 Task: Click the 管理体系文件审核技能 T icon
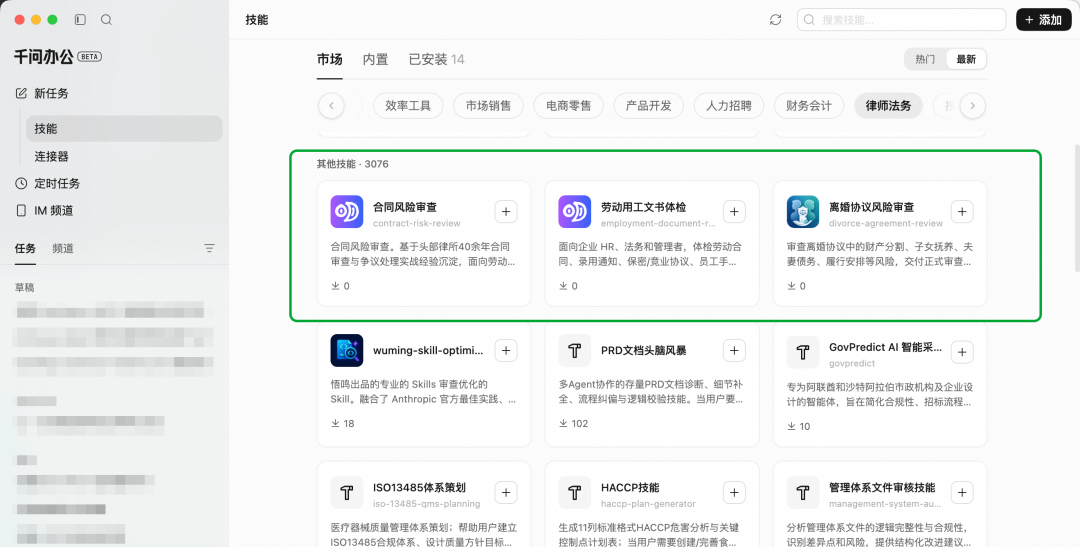tap(802, 493)
